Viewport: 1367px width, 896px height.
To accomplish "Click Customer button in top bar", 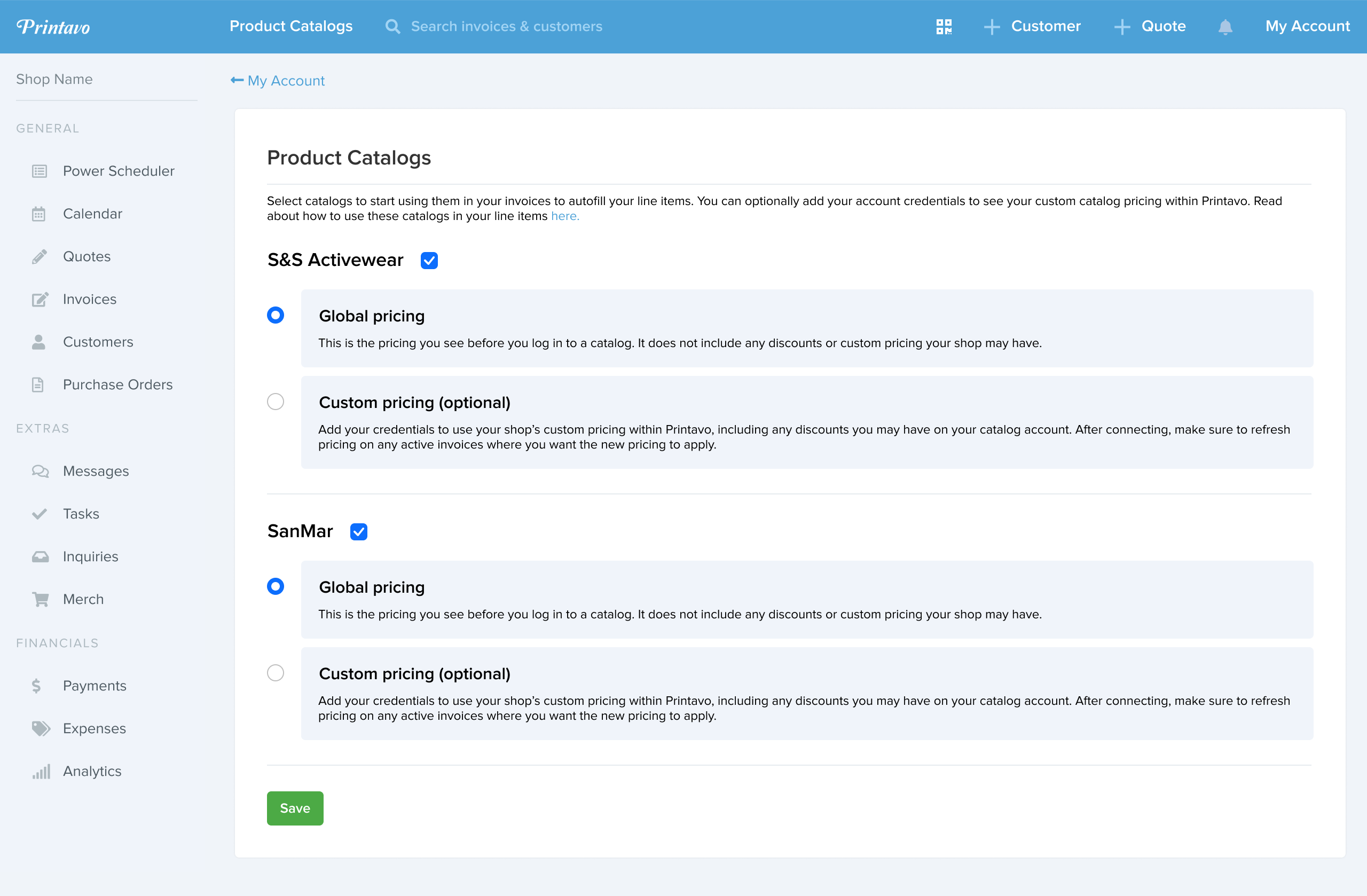I will pos(1046,26).
